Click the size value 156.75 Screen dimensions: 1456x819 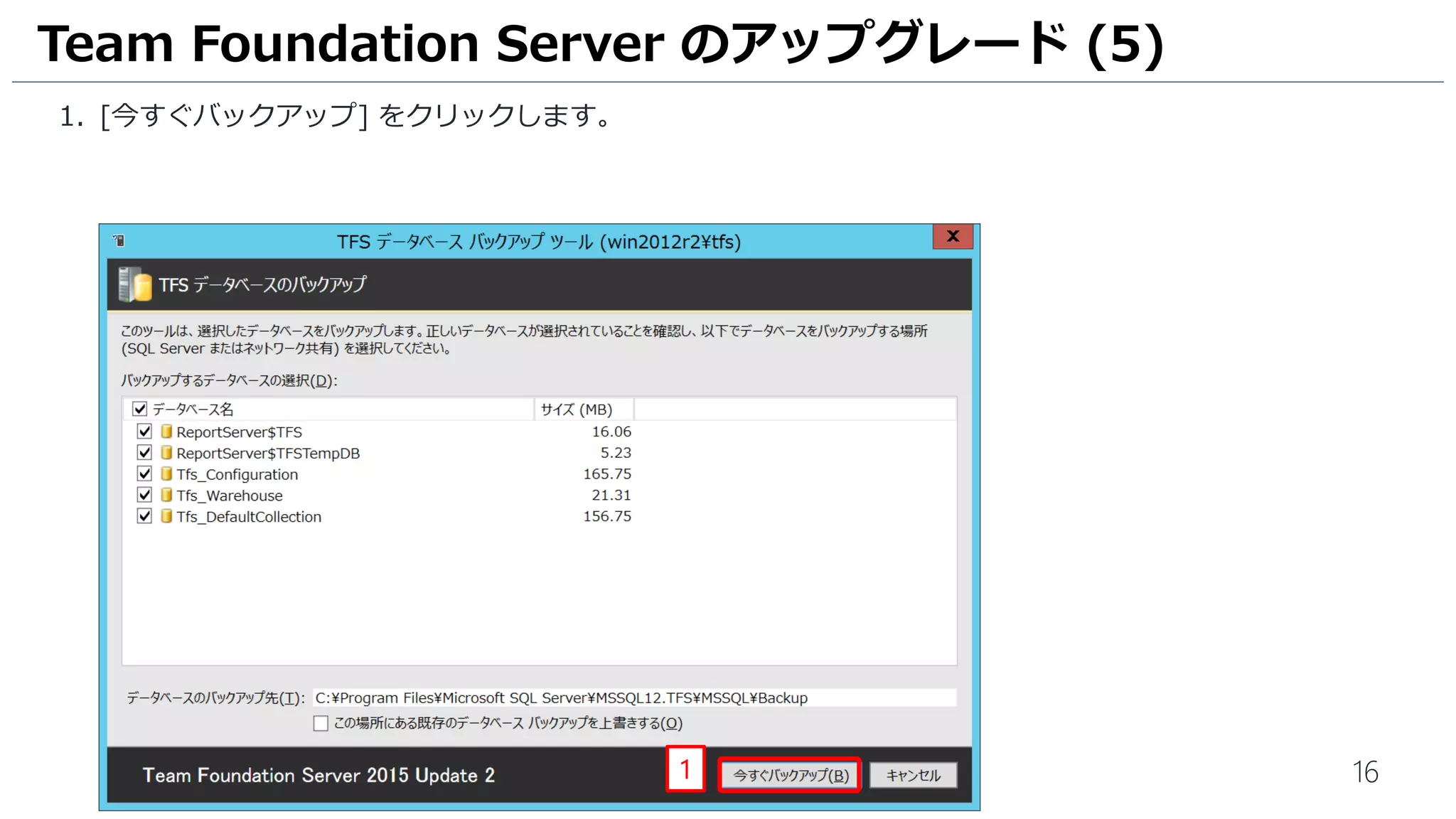click(x=607, y=516)
